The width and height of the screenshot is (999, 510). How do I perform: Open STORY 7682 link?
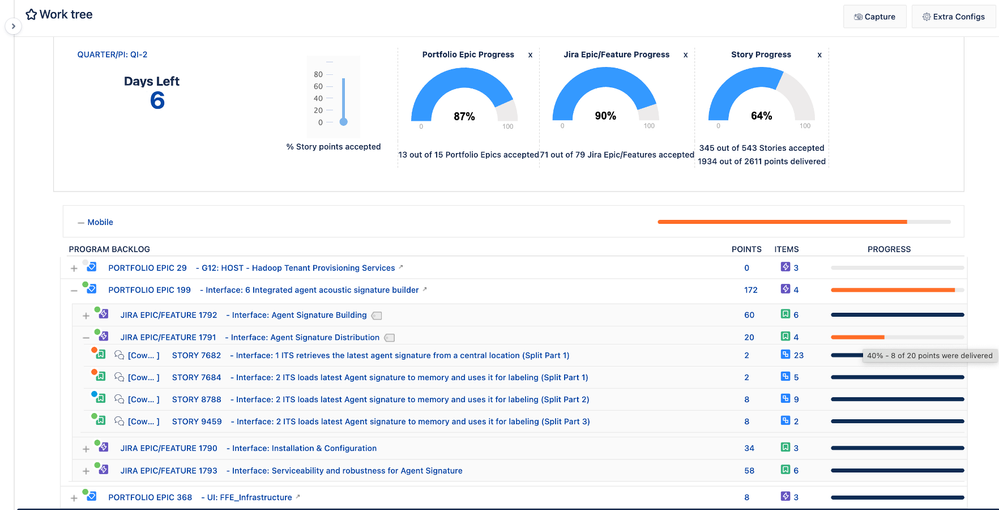click(x=196, y=355)
